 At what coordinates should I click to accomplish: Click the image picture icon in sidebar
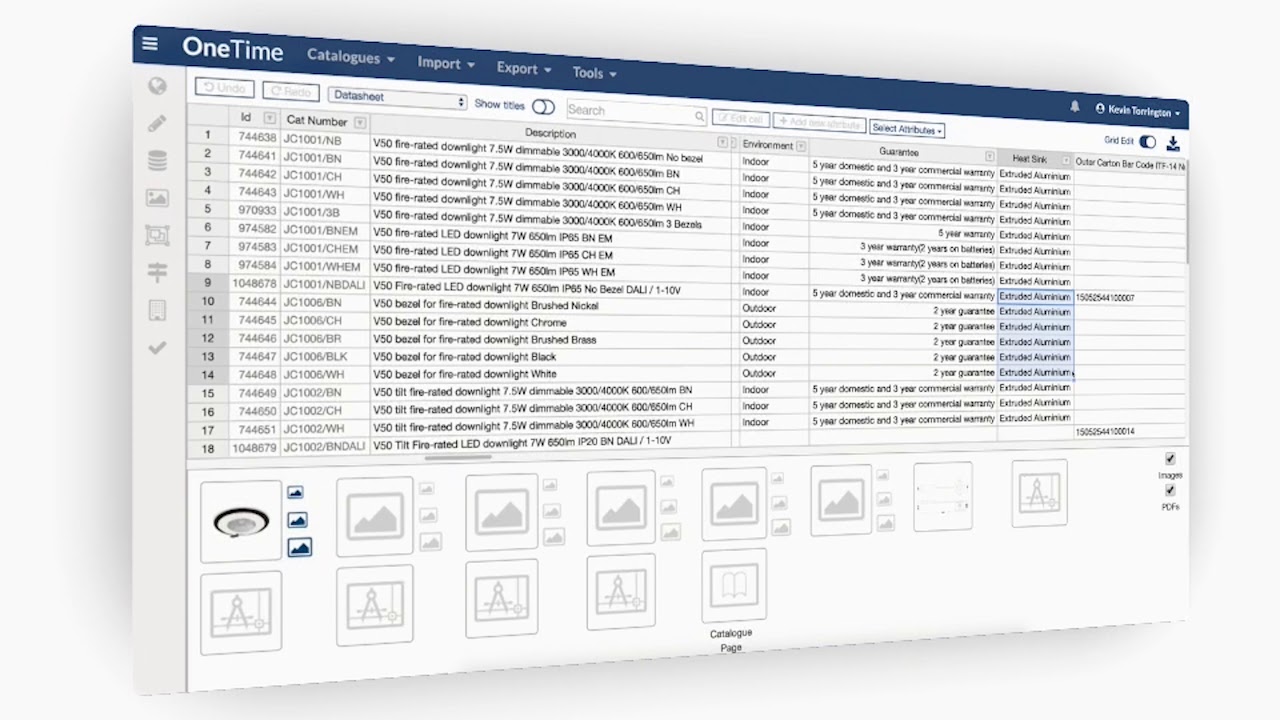point(157,197)
